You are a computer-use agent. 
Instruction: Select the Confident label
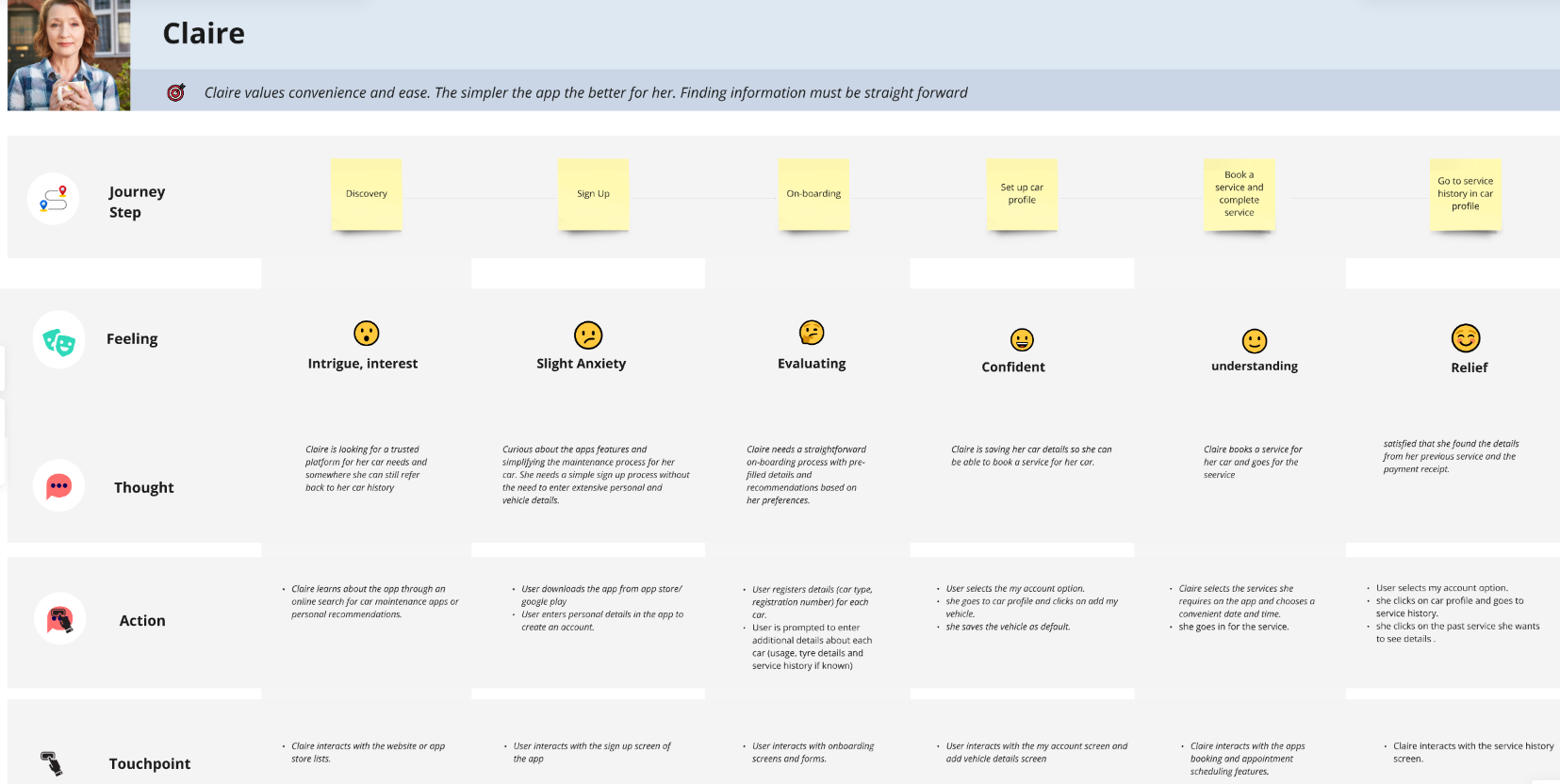coord(1013,367)
